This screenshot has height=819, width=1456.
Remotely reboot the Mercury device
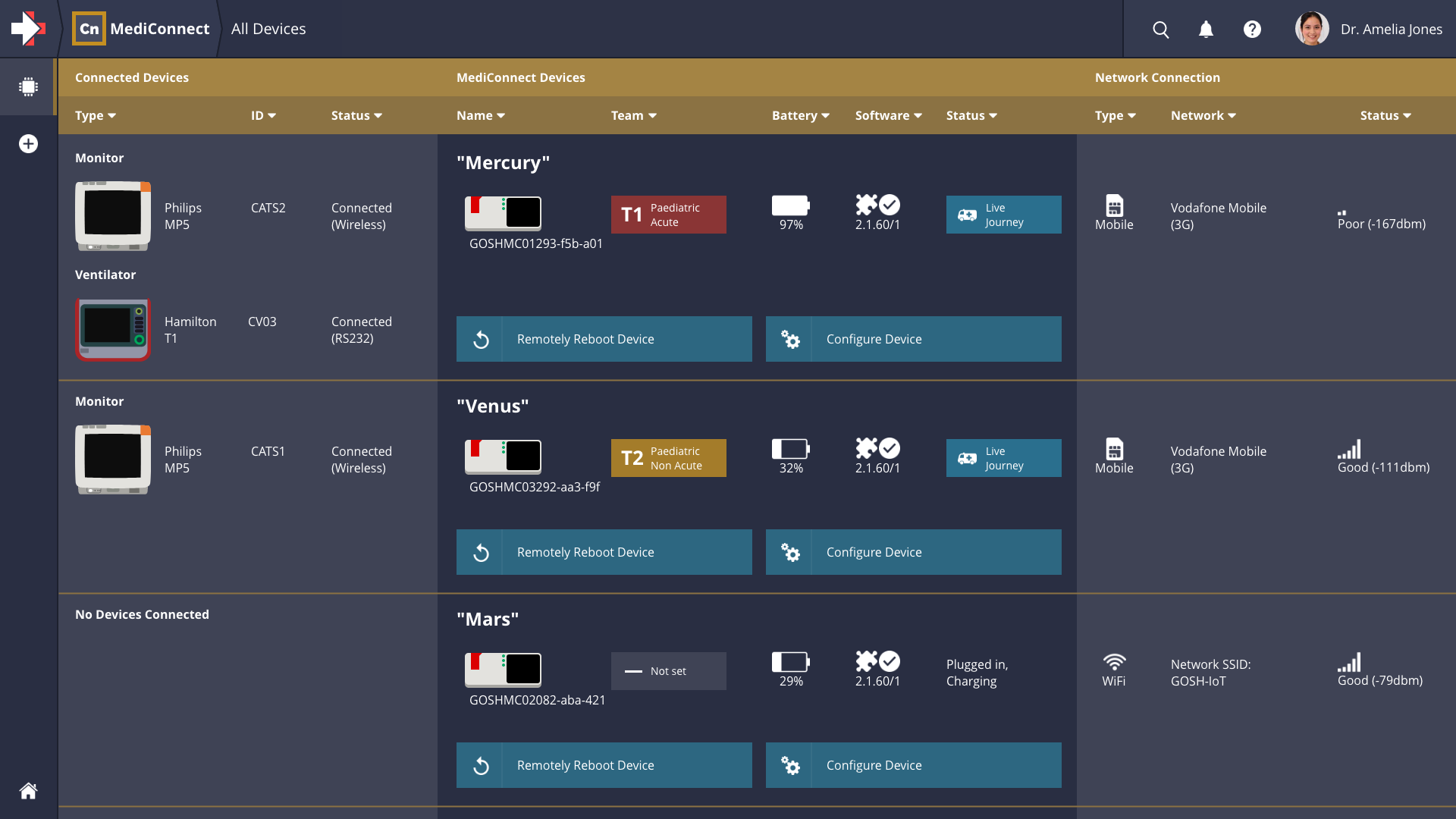coord(604,339)
